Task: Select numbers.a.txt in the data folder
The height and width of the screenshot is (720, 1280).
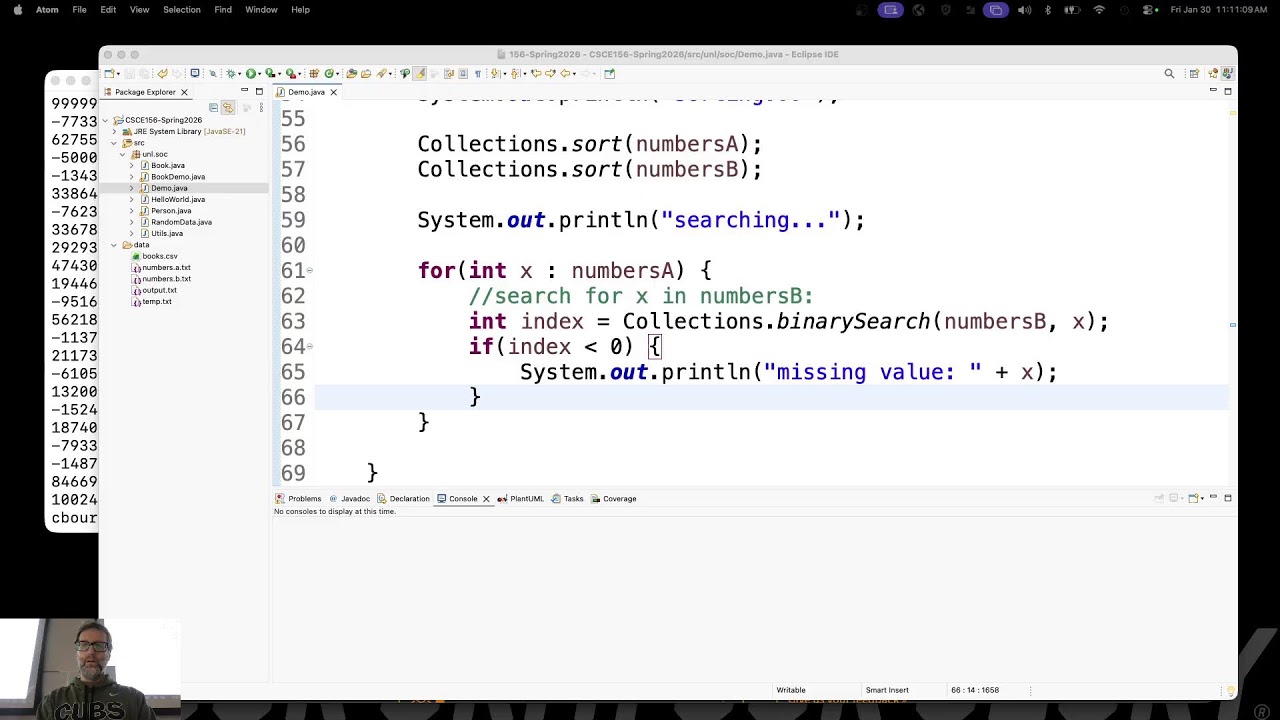Action: pos(166,267)
